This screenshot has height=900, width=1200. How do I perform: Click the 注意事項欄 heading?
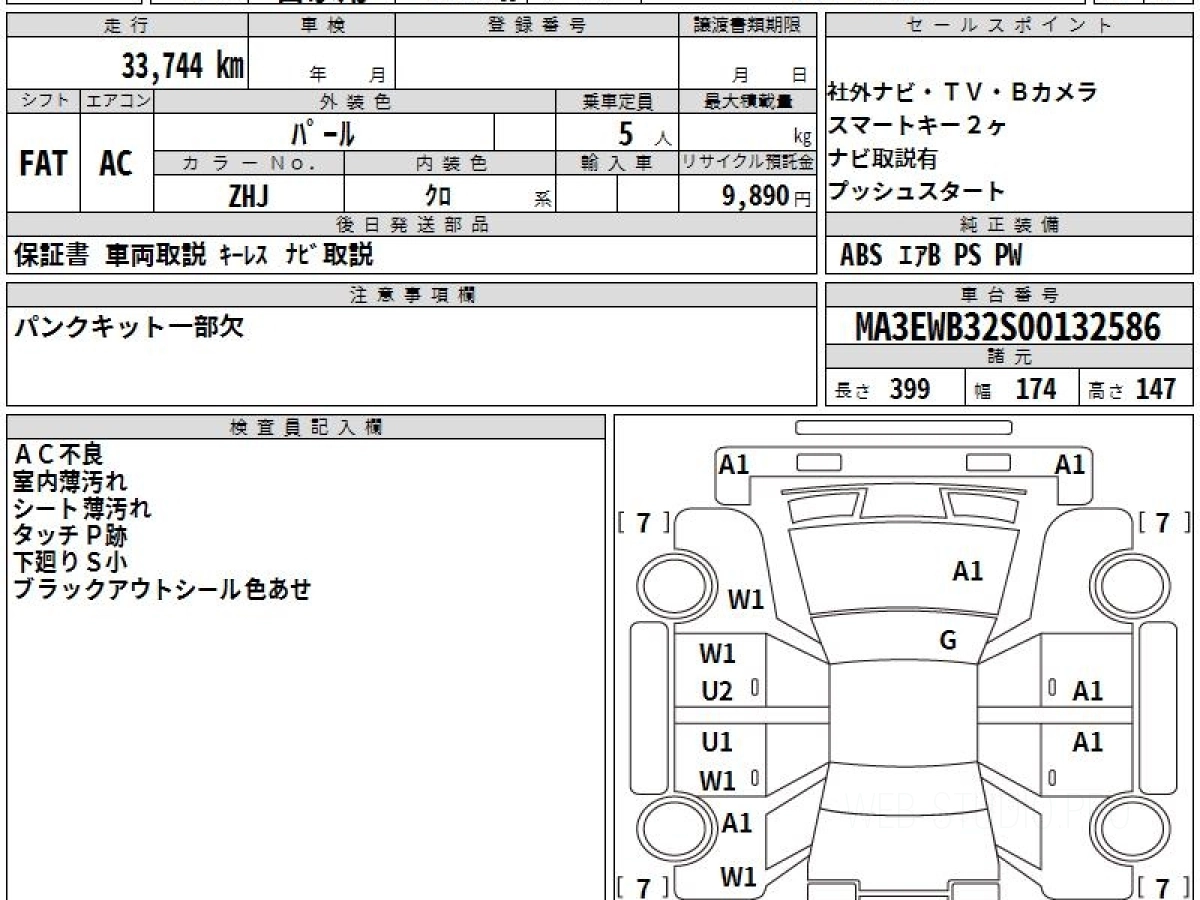click(412, 295)
